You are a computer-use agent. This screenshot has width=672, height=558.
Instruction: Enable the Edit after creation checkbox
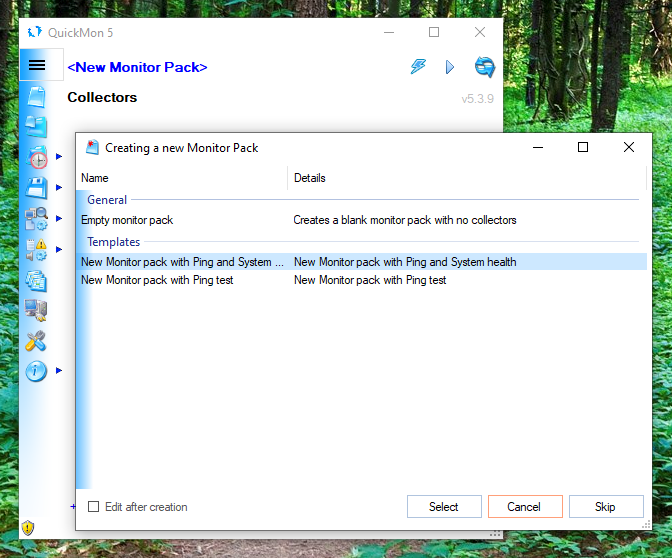[x=93, y=507]
